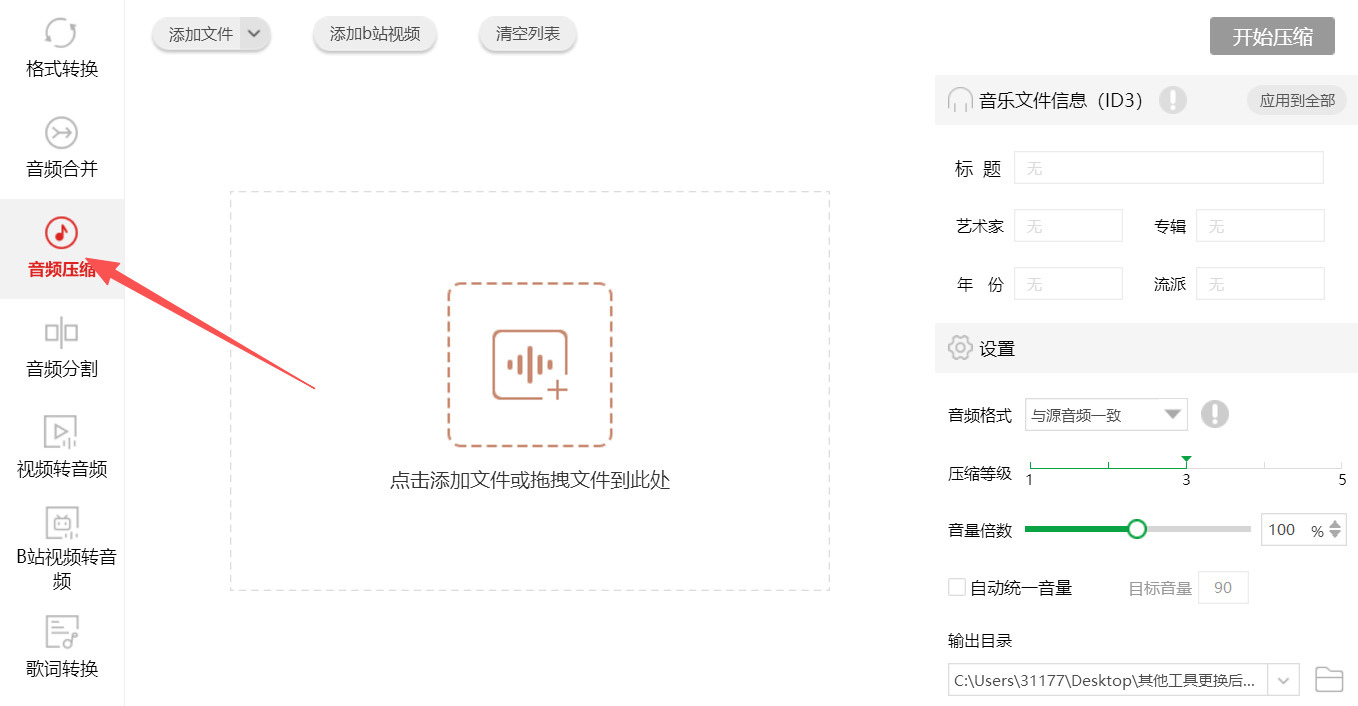
Task: Switch to the 视频转音频 tab label
Action: click(62, 469)
